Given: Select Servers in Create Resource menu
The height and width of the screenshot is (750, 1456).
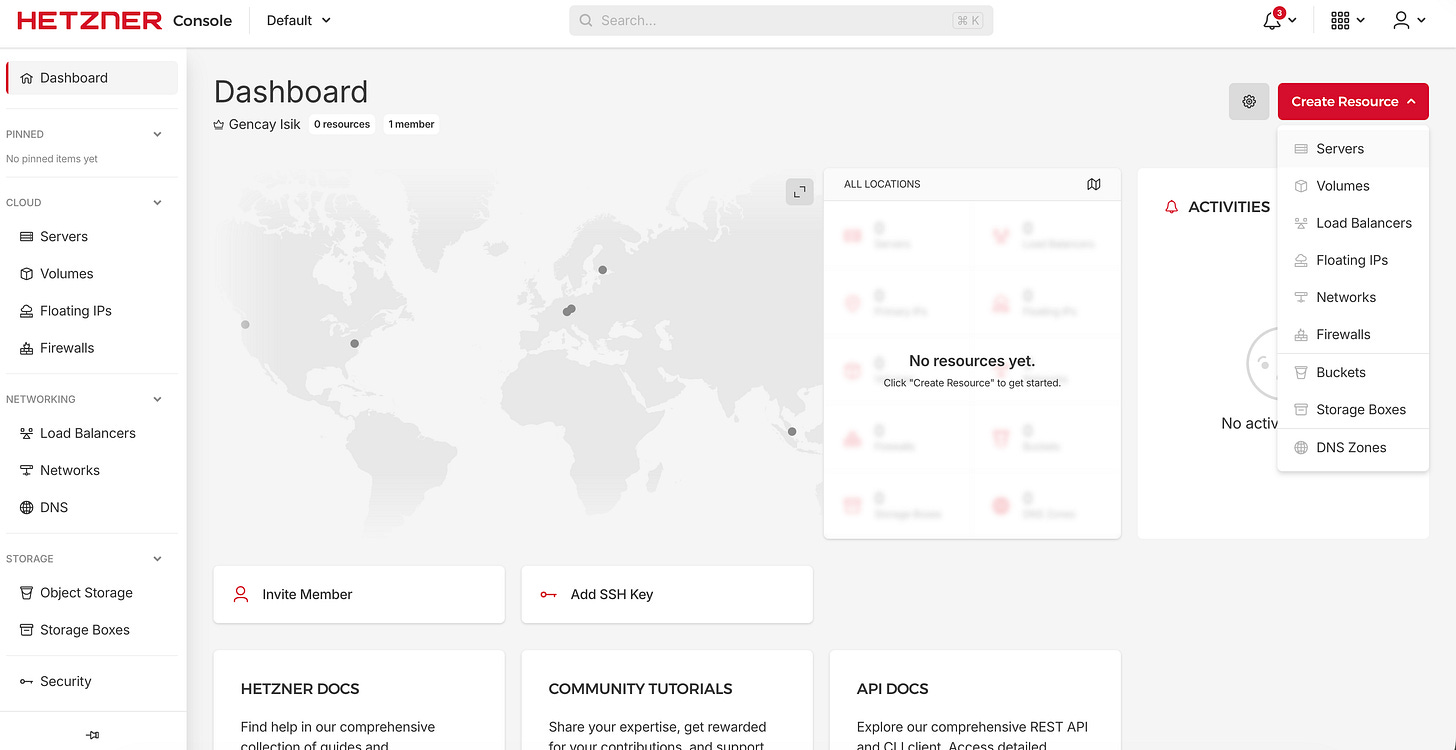Looking at the screenshot, I should 1353,149.
